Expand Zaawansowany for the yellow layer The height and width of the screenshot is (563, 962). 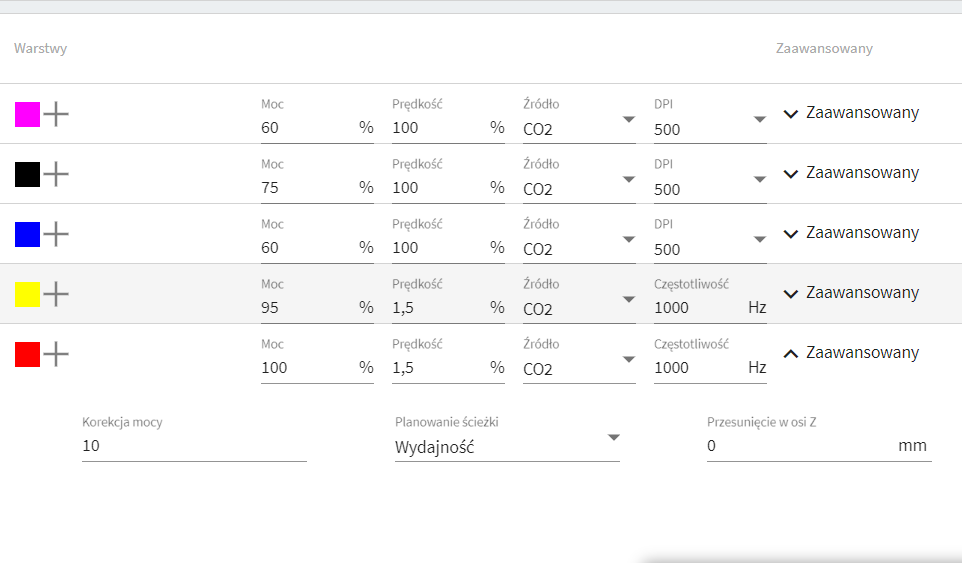coord(851,293)
